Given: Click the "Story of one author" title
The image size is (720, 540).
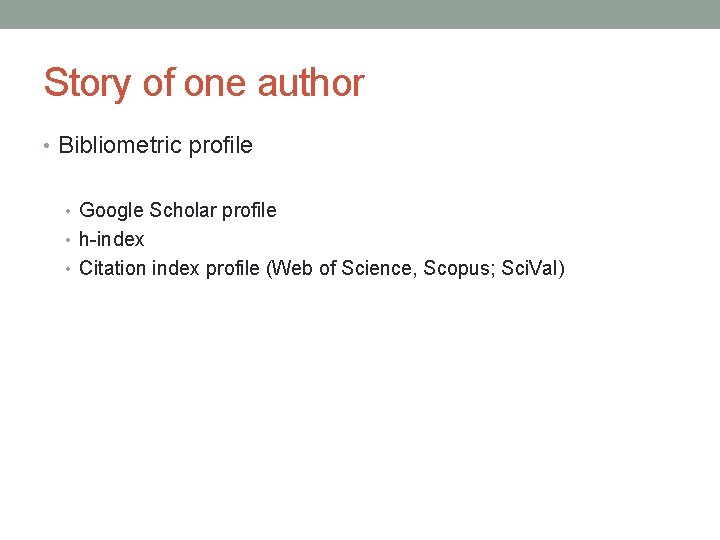Looking at the screenshot, I should 204,83.
